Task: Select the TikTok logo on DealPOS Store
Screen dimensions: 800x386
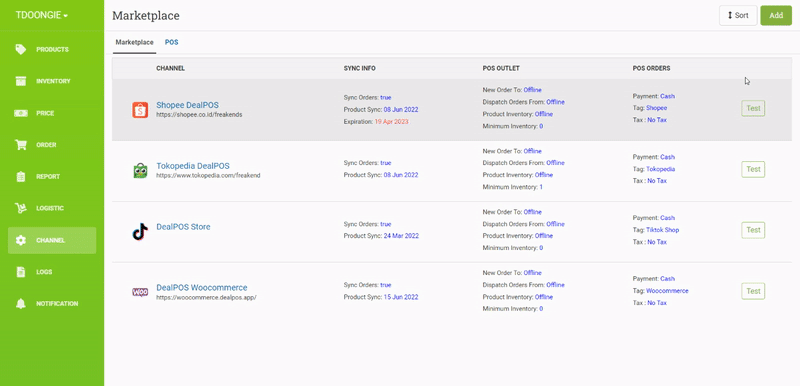Action: (140, 231)
